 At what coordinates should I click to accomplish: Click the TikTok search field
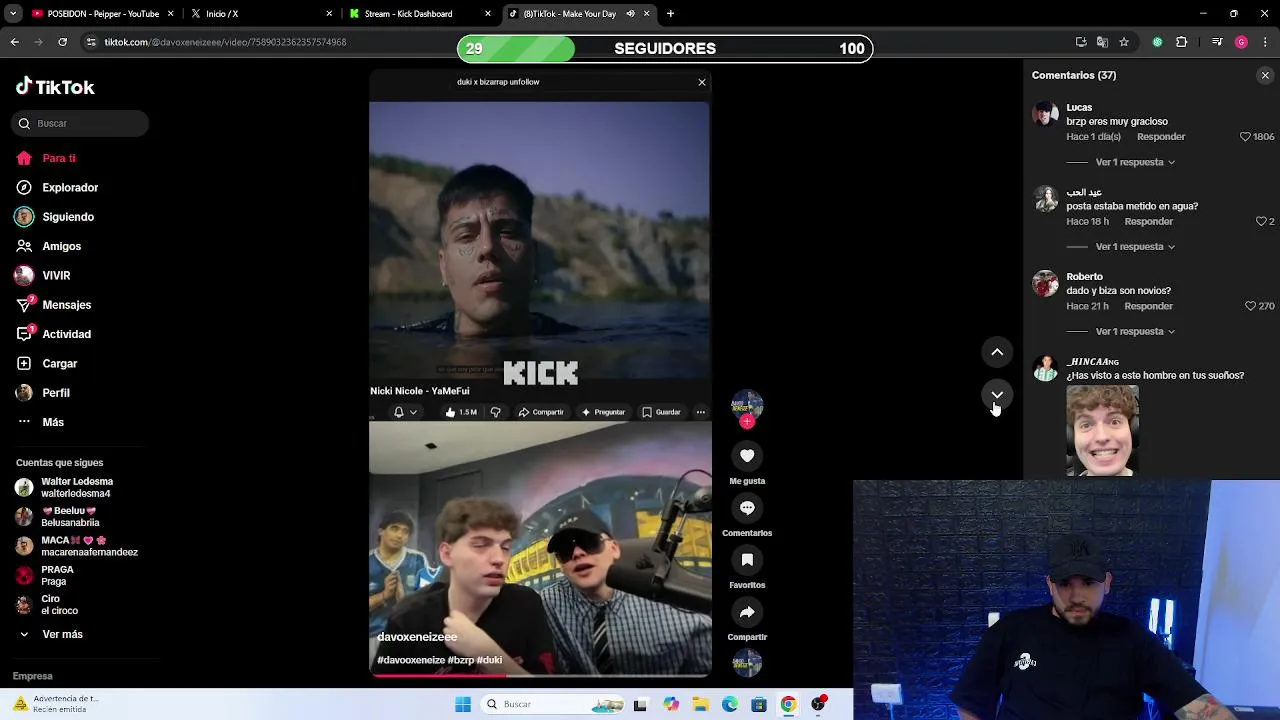(80, 123)
